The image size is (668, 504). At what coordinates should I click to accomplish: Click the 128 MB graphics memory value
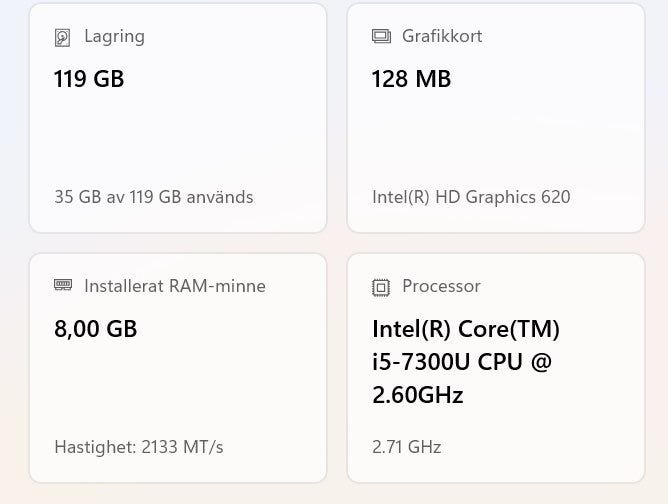[411, 79]
